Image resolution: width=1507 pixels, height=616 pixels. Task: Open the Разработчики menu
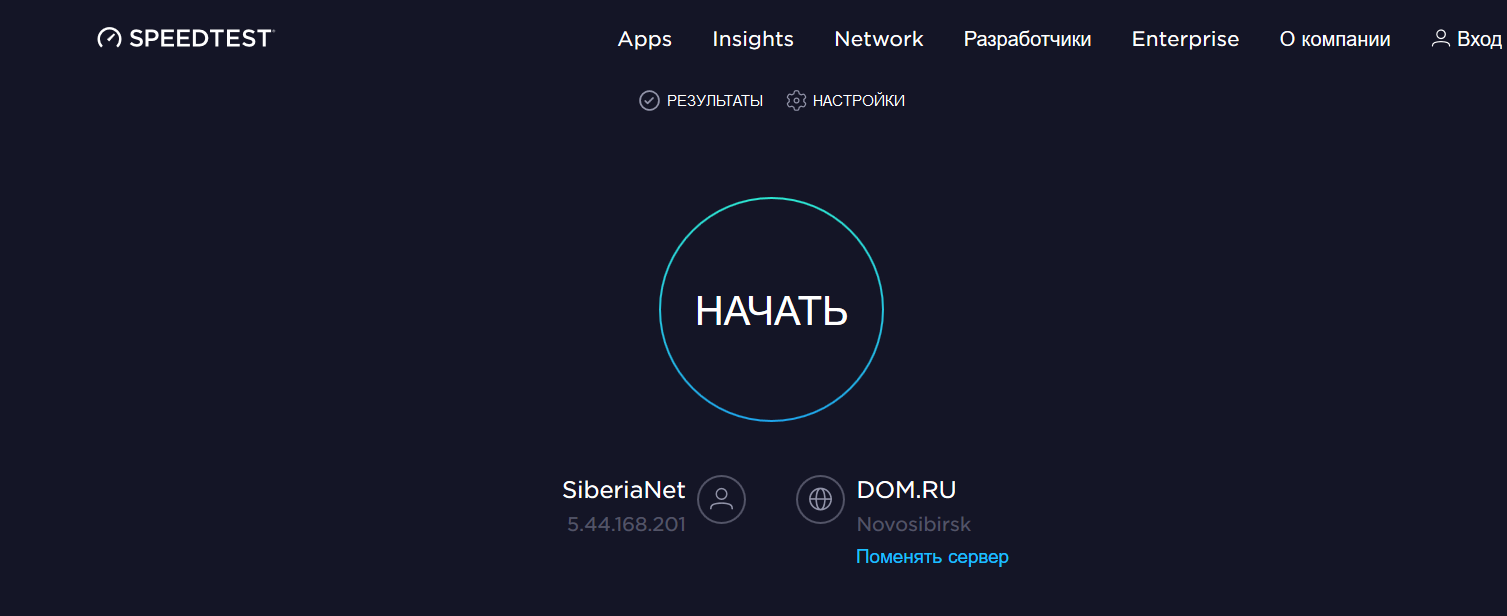point(1027,39)
